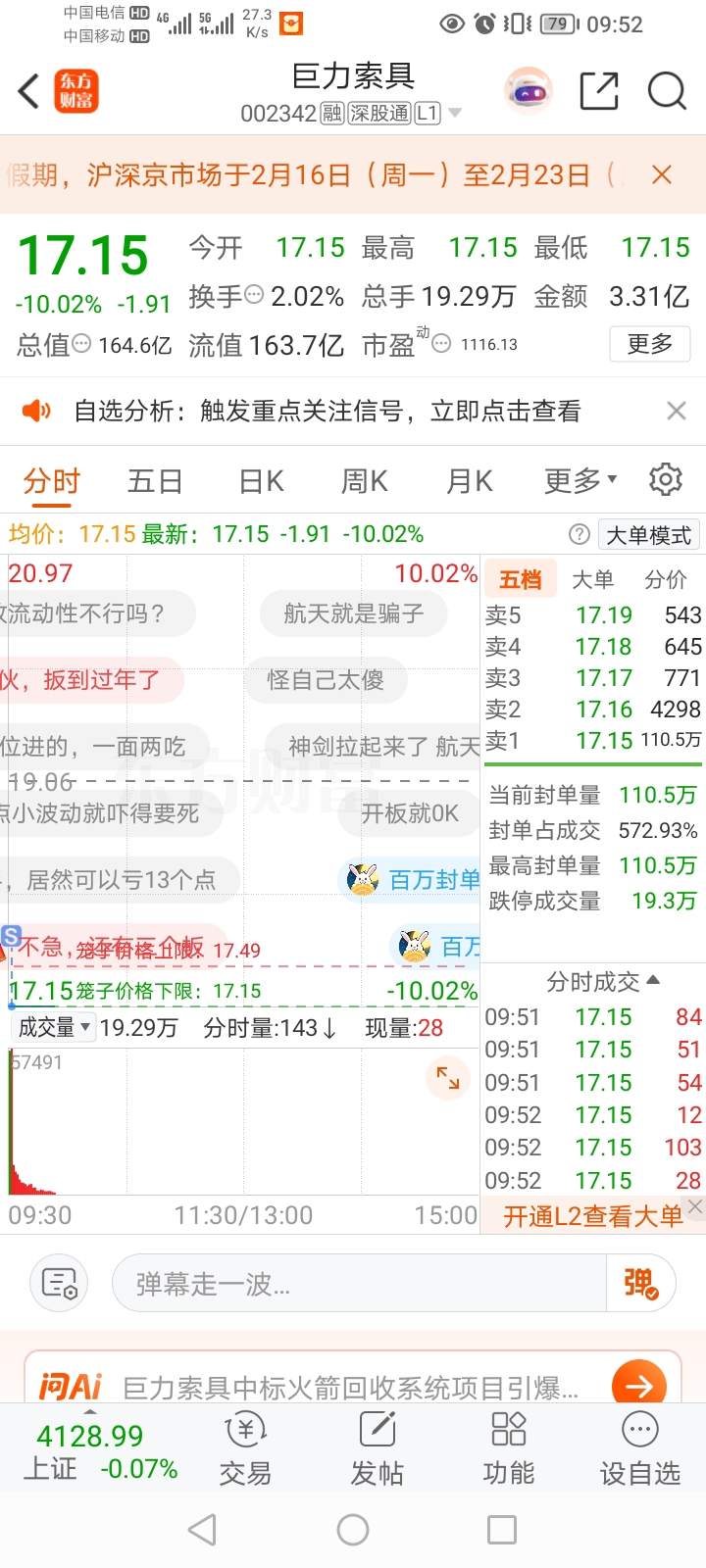Close the L2 promotion close icon
The image size is (706, 1568).
pyautogui.click(x=695, y=1206)
